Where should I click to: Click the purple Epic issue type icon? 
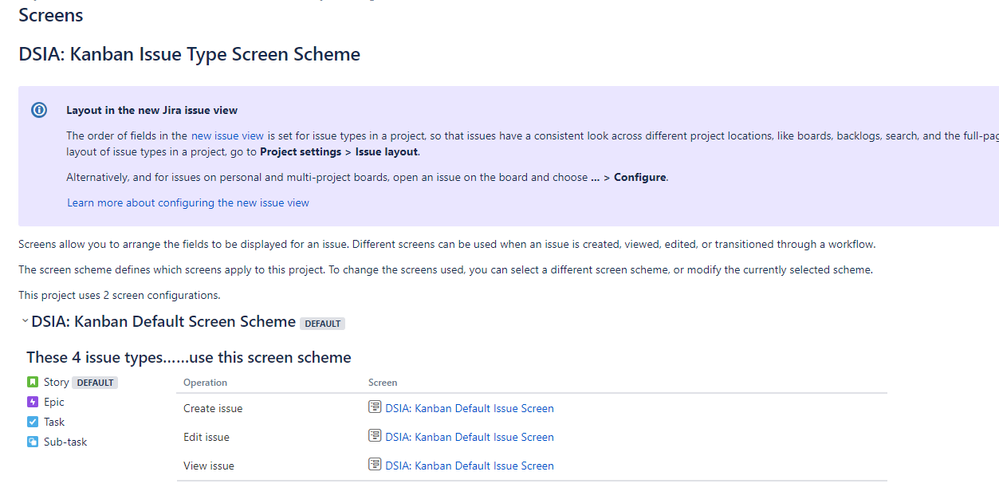32,402
